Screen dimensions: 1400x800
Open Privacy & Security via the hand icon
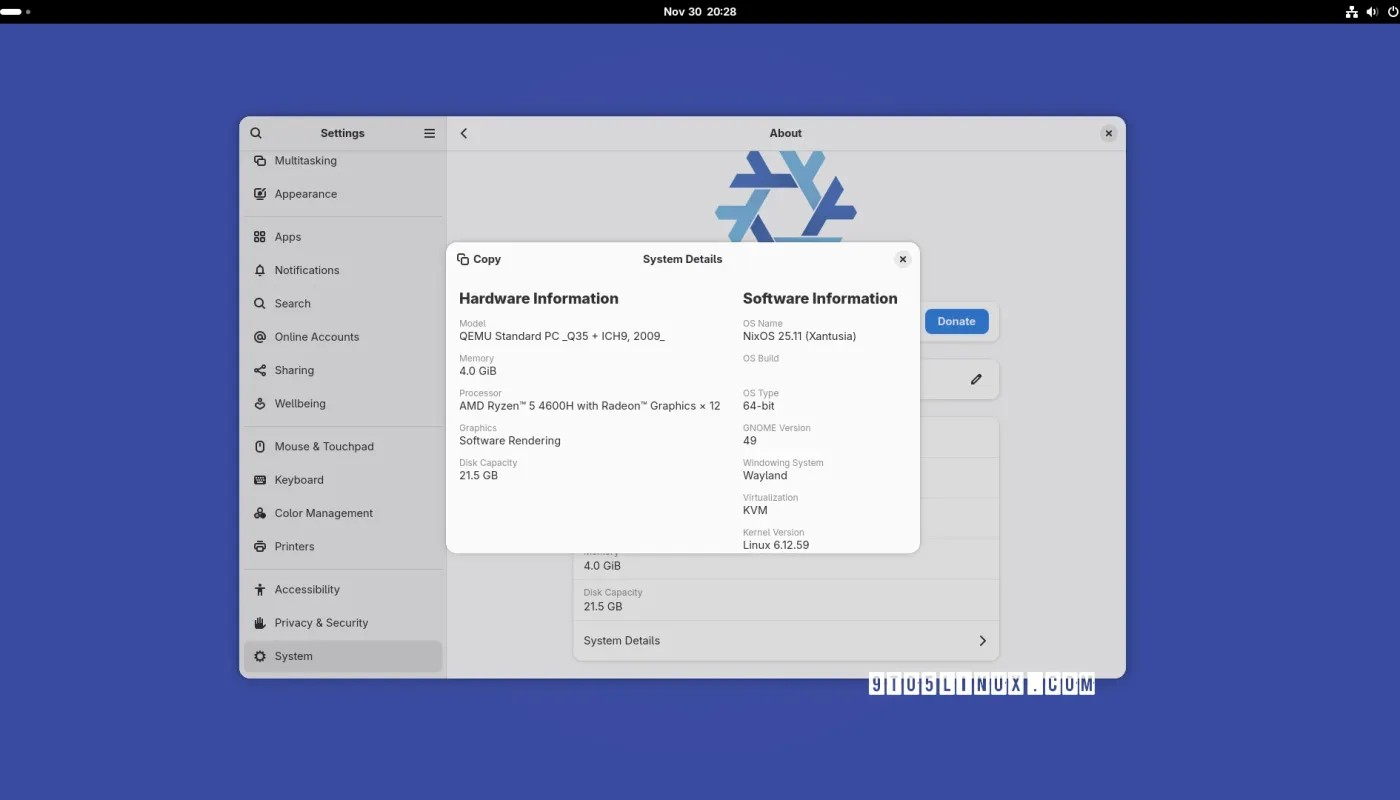pos(259,622)
